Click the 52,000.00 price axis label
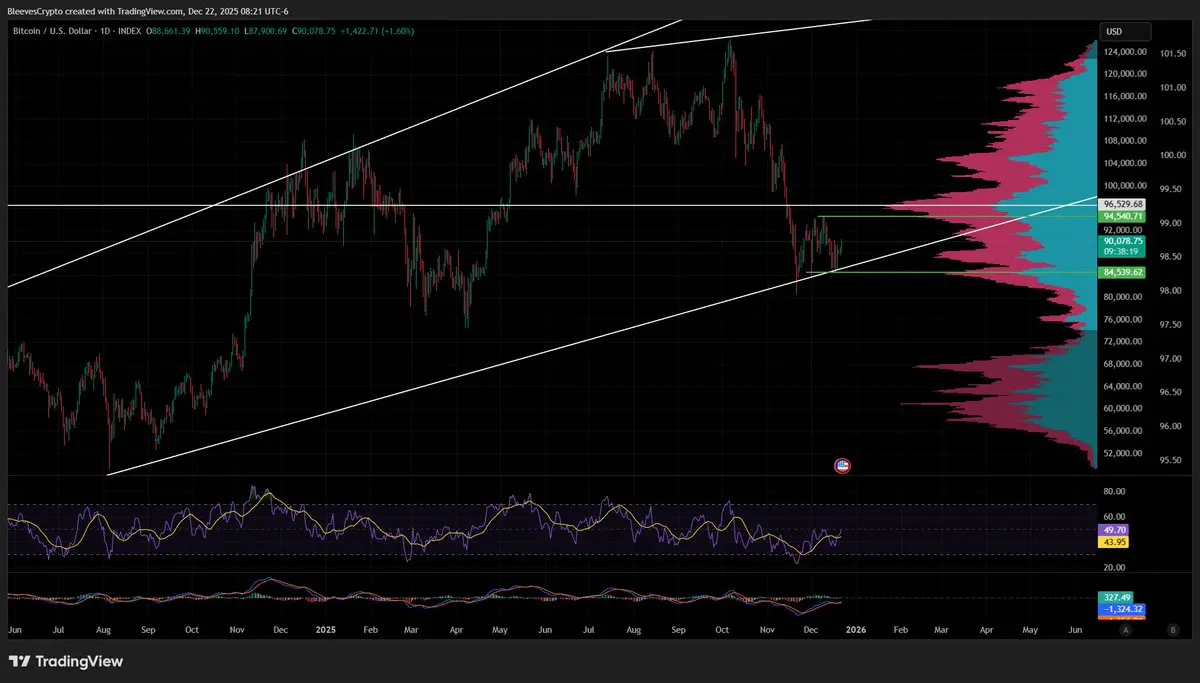1200x683 pixels. click(x=1124, y=453)
